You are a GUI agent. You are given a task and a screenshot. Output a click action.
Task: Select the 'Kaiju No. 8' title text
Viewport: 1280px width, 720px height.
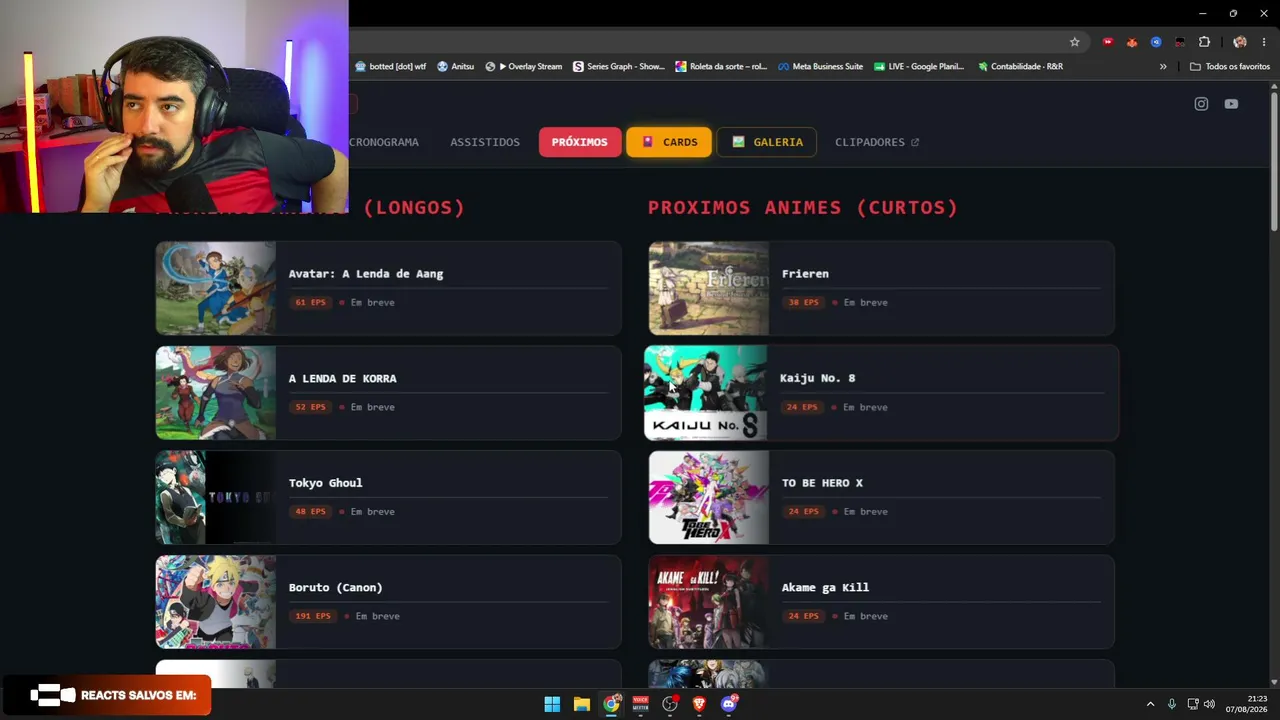pos(818,379)
